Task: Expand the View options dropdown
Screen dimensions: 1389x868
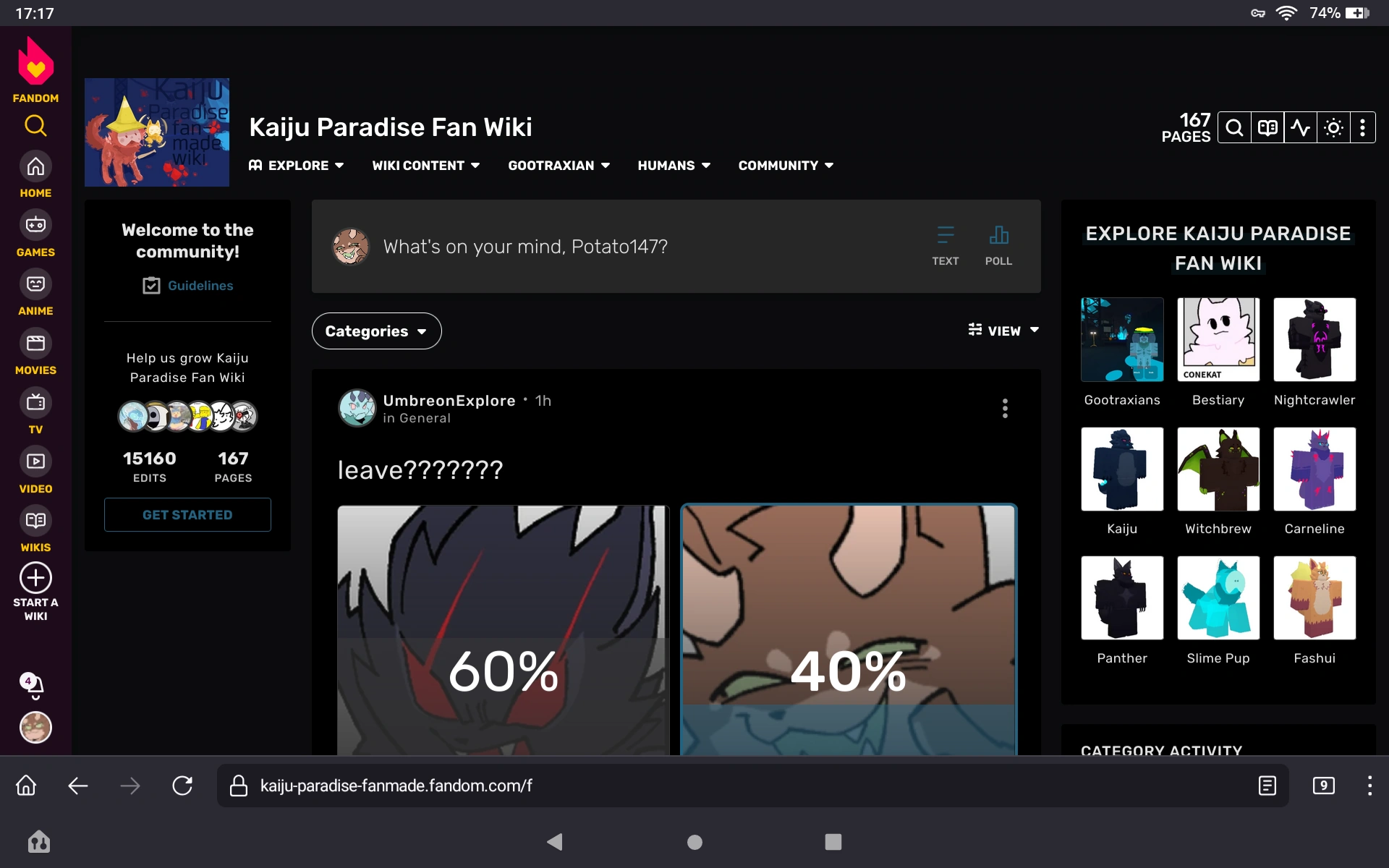Action: click(x=1003, y=331)
